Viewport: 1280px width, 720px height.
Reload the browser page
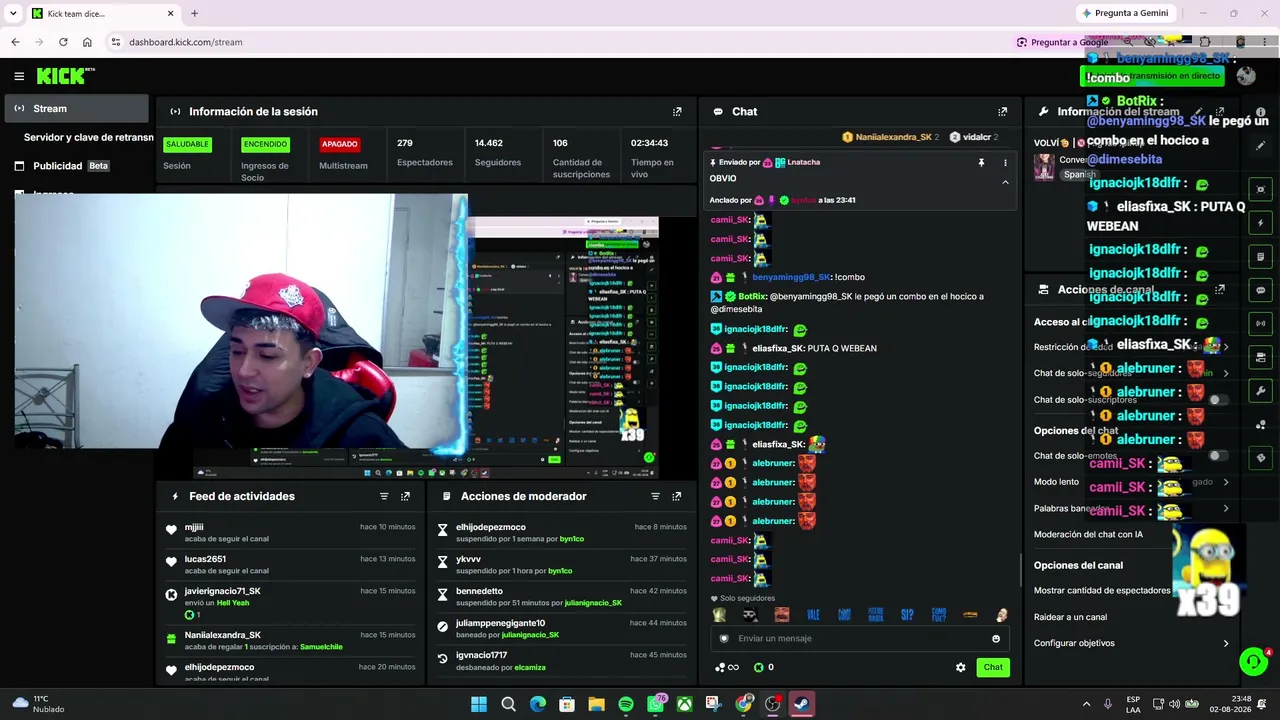tap(63, 42)
